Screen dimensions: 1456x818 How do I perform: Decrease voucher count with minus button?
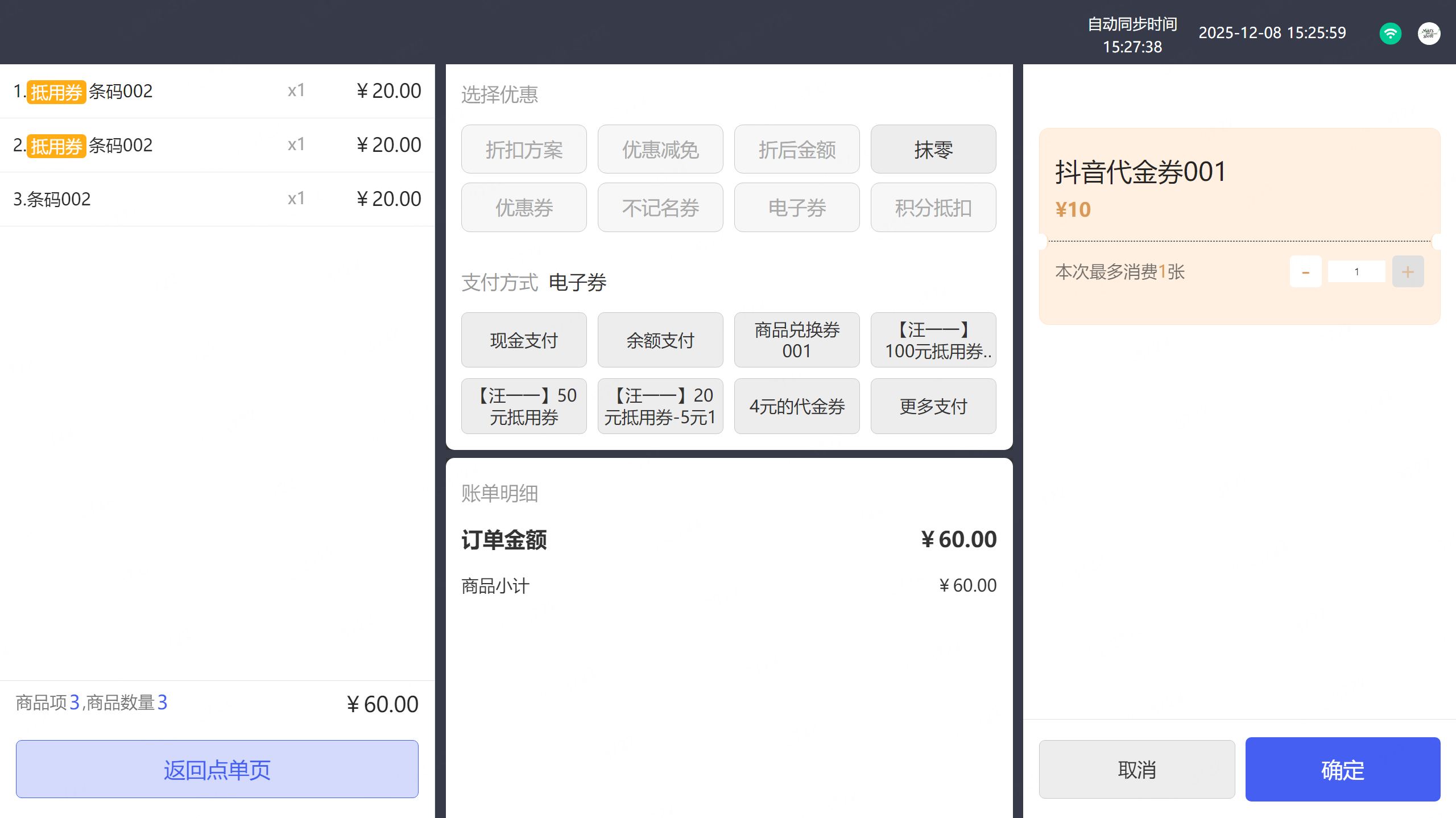tap(1305, 272)
